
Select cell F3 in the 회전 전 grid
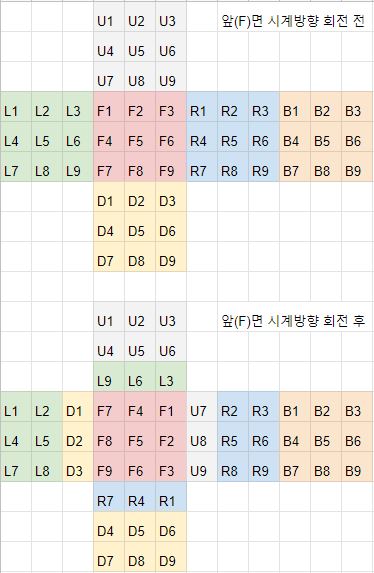coord(171,107)
